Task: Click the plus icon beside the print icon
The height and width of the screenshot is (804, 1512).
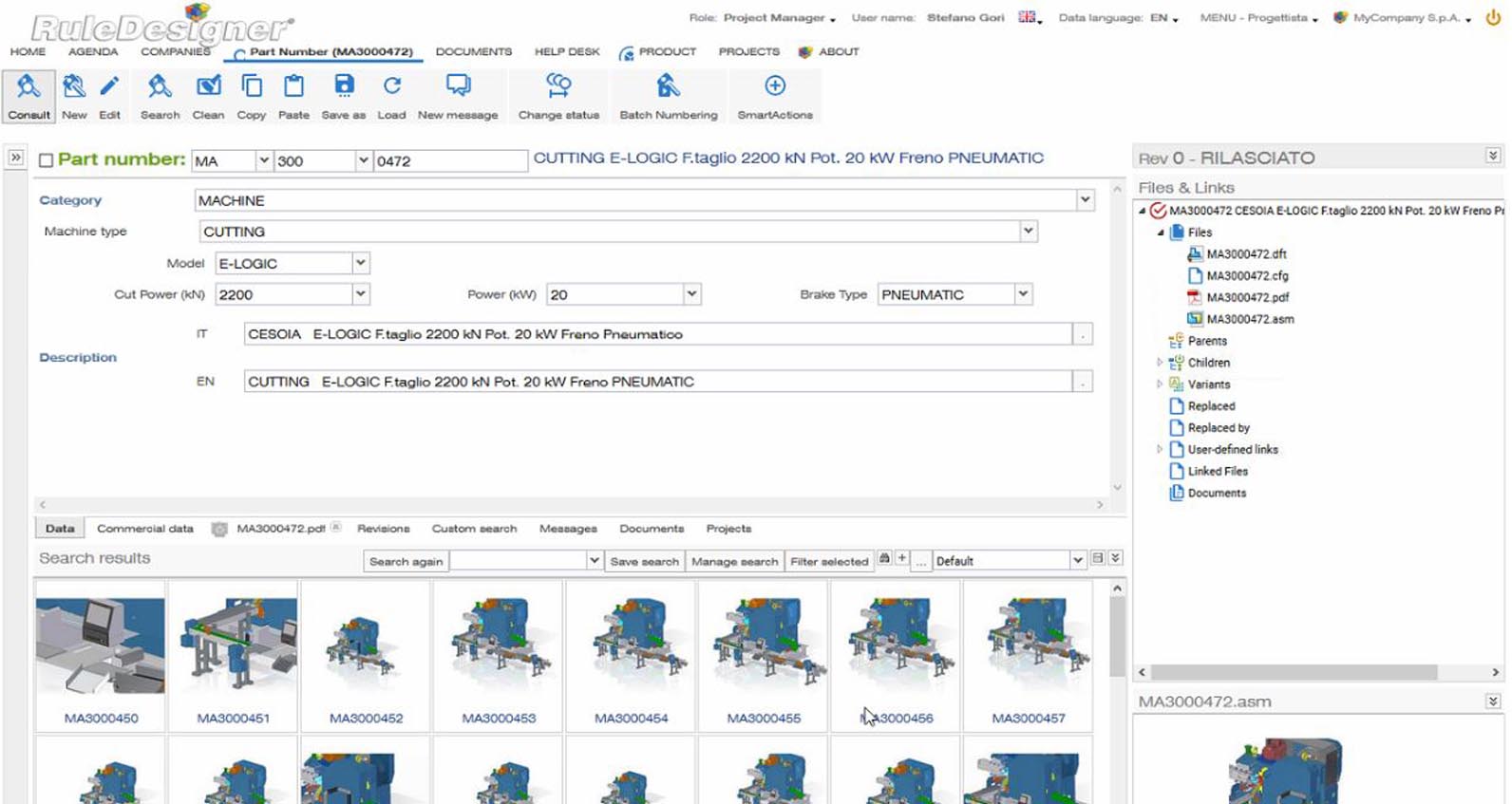Action: (902, 559)
